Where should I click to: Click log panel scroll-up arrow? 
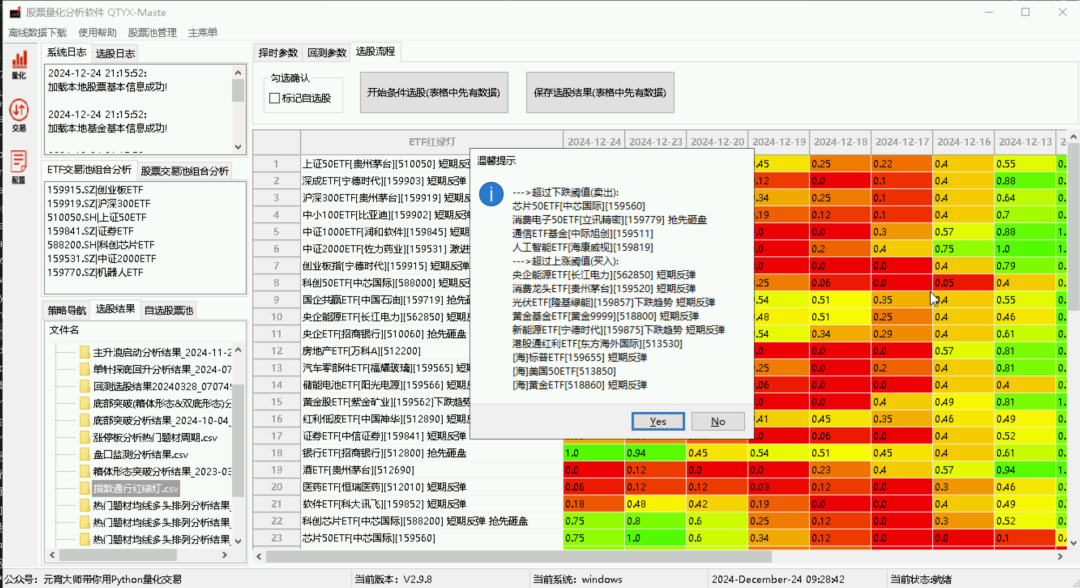tap(238, 72)
